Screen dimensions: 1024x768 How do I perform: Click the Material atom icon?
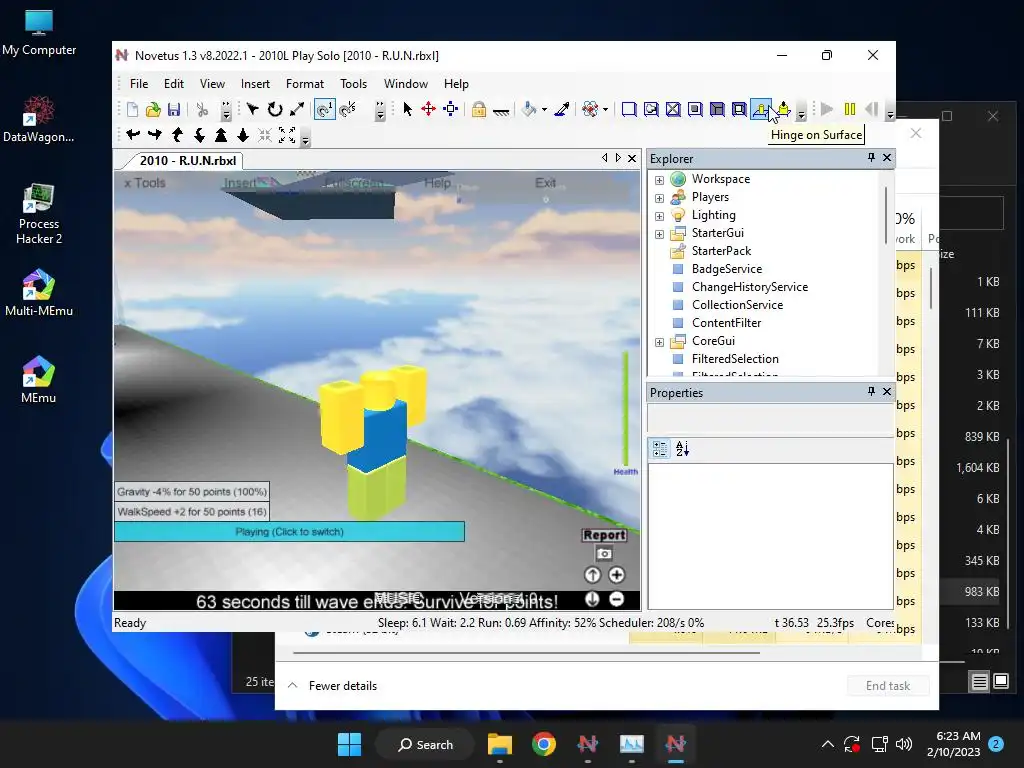click(x=590, y=109)
